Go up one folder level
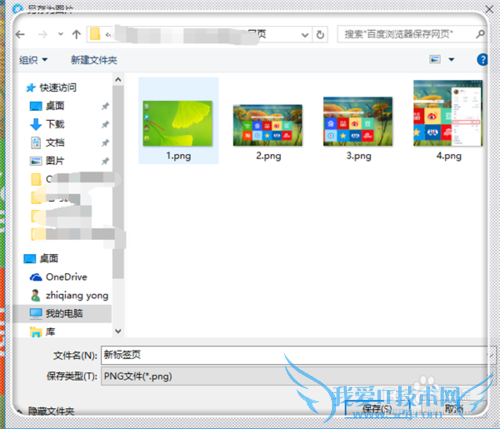 point(76,34)
